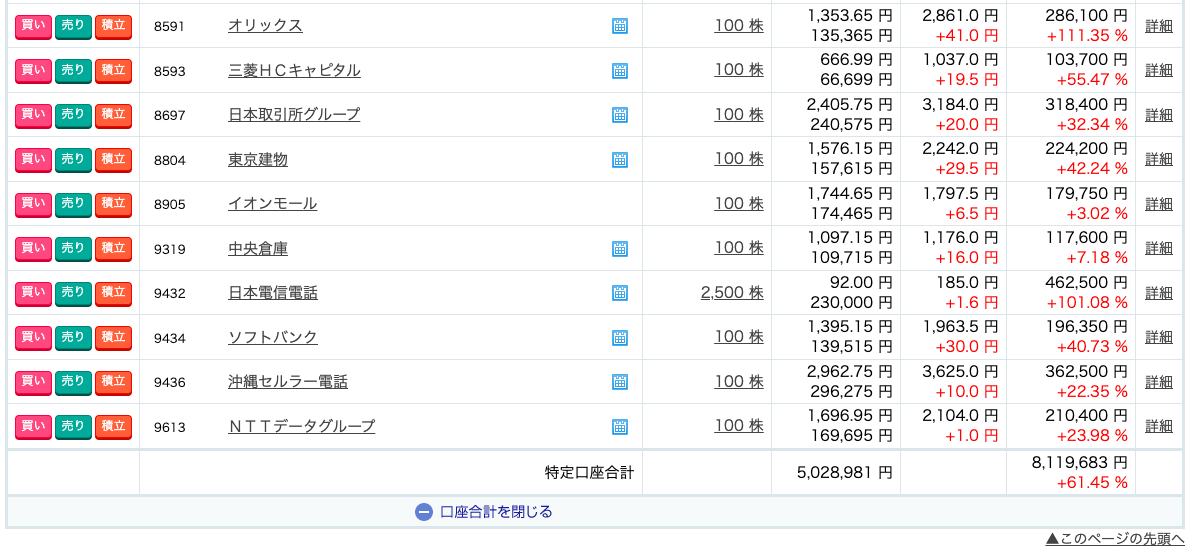Click 売り button for 沖縄セルラー電話
The width and height of the screenshot is (1196, 553).
[x=73, y=382]
